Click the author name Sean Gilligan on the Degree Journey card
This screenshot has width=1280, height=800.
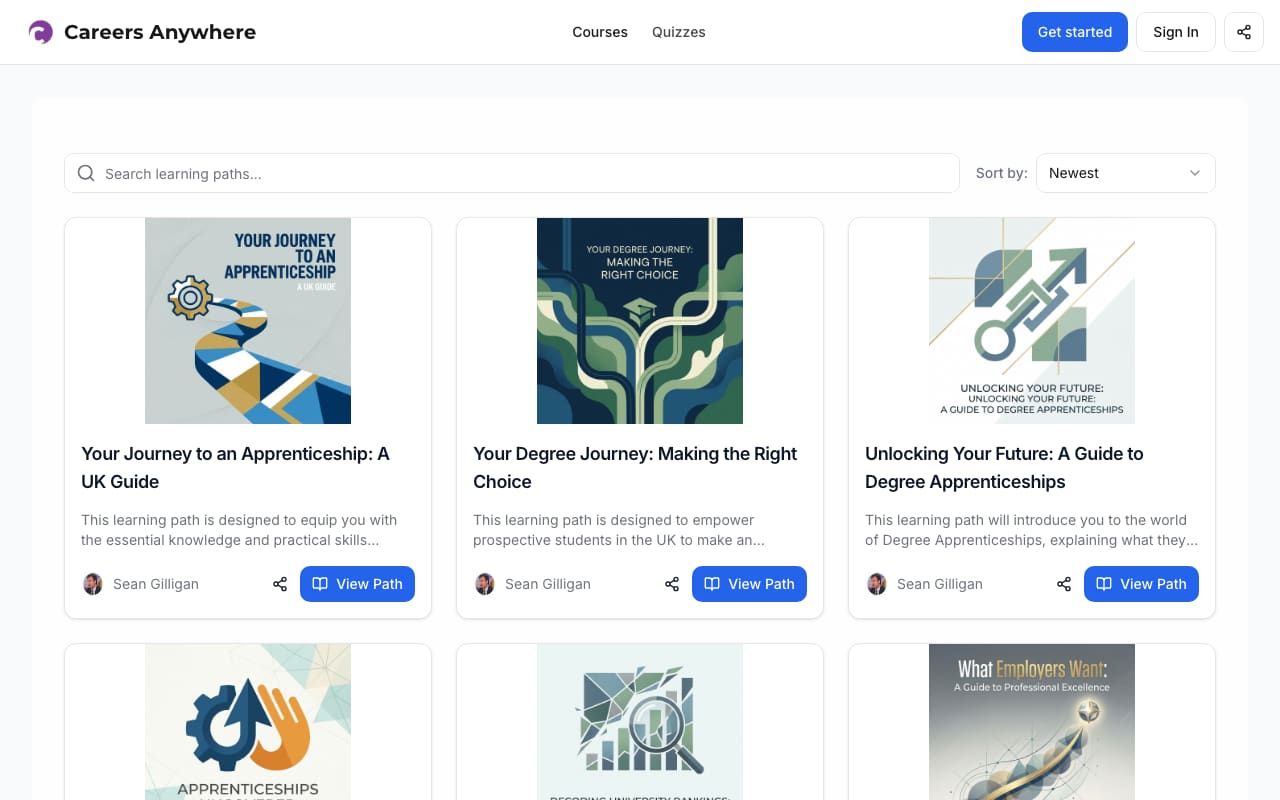pyautogui.click(x=548, y=584)
